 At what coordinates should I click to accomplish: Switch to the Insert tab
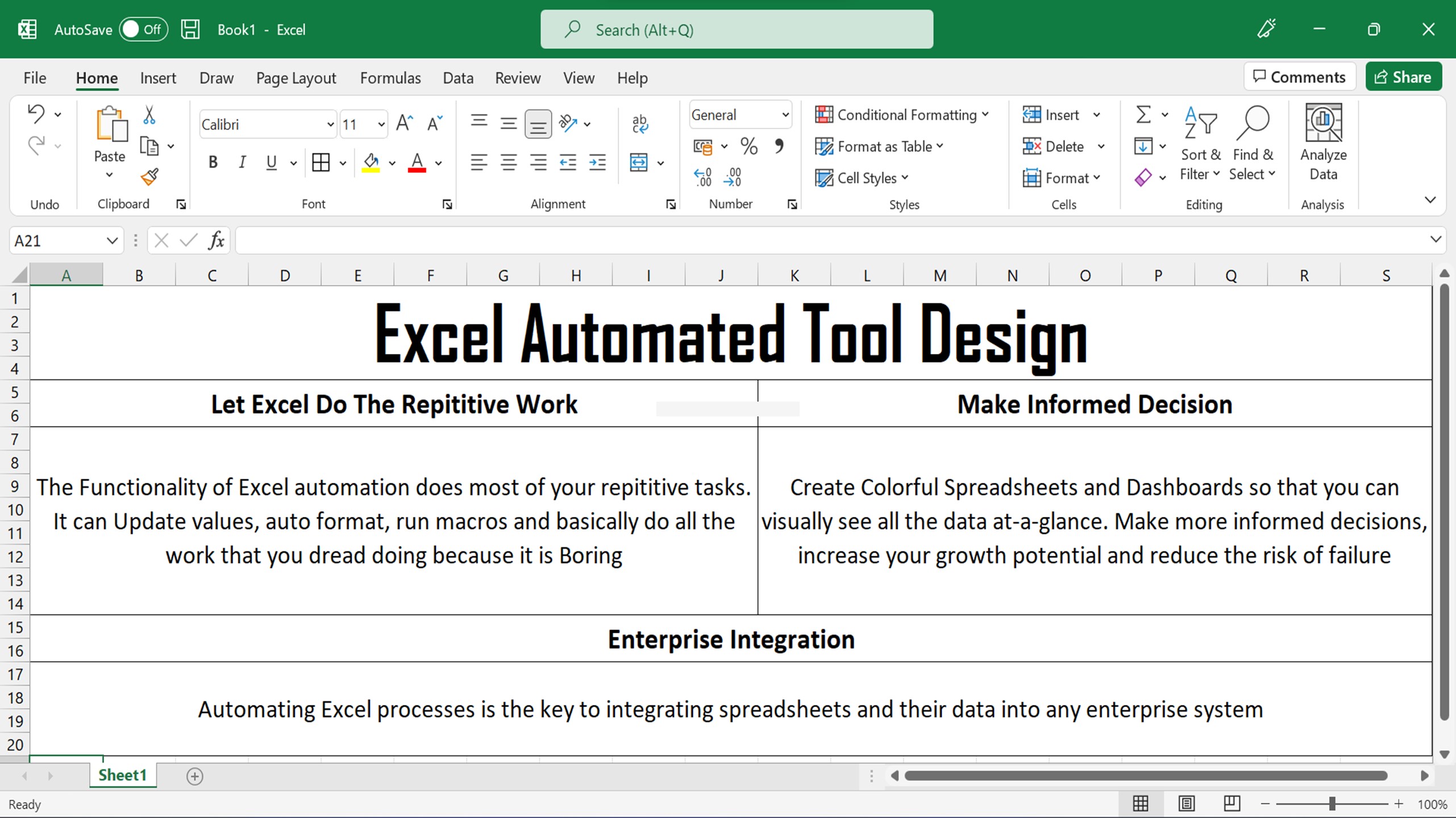coord(158,78)
